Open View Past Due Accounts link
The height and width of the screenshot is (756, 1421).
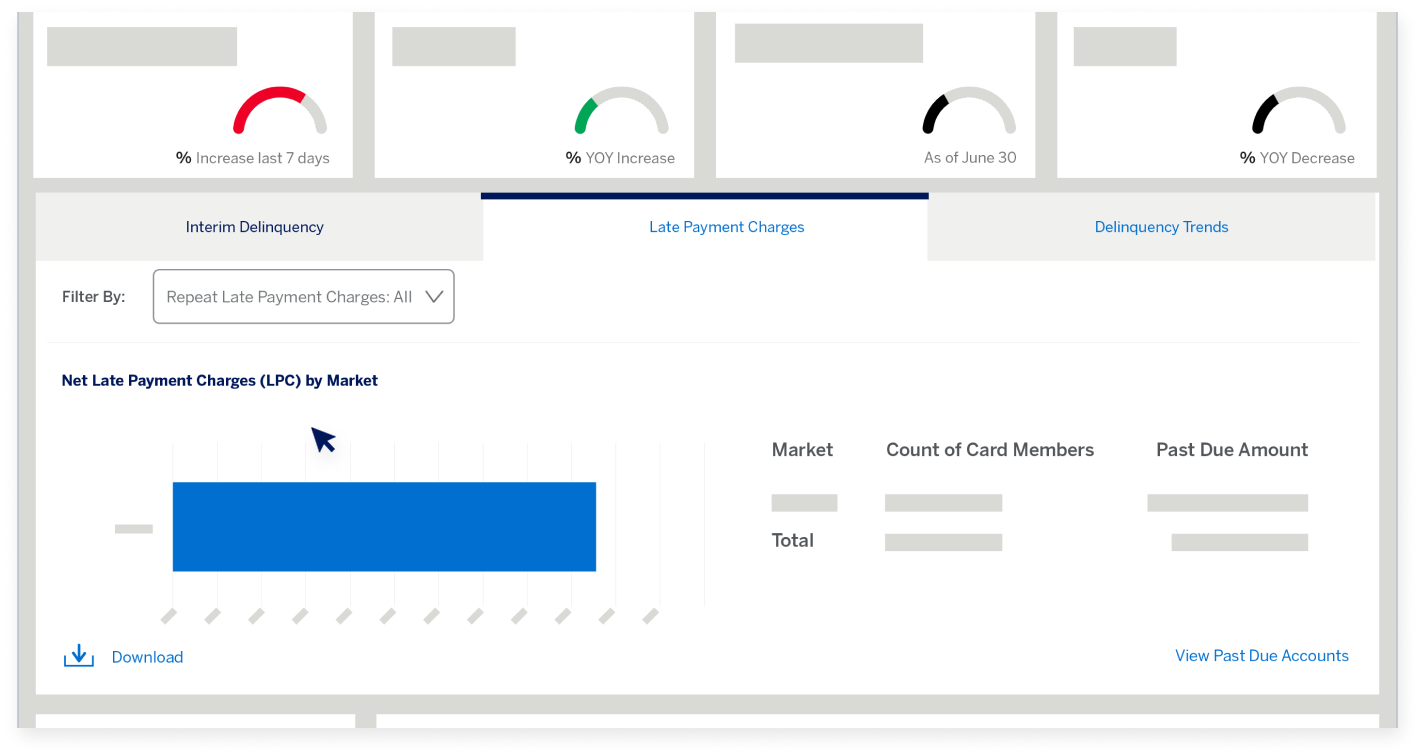coord(1261,656)
